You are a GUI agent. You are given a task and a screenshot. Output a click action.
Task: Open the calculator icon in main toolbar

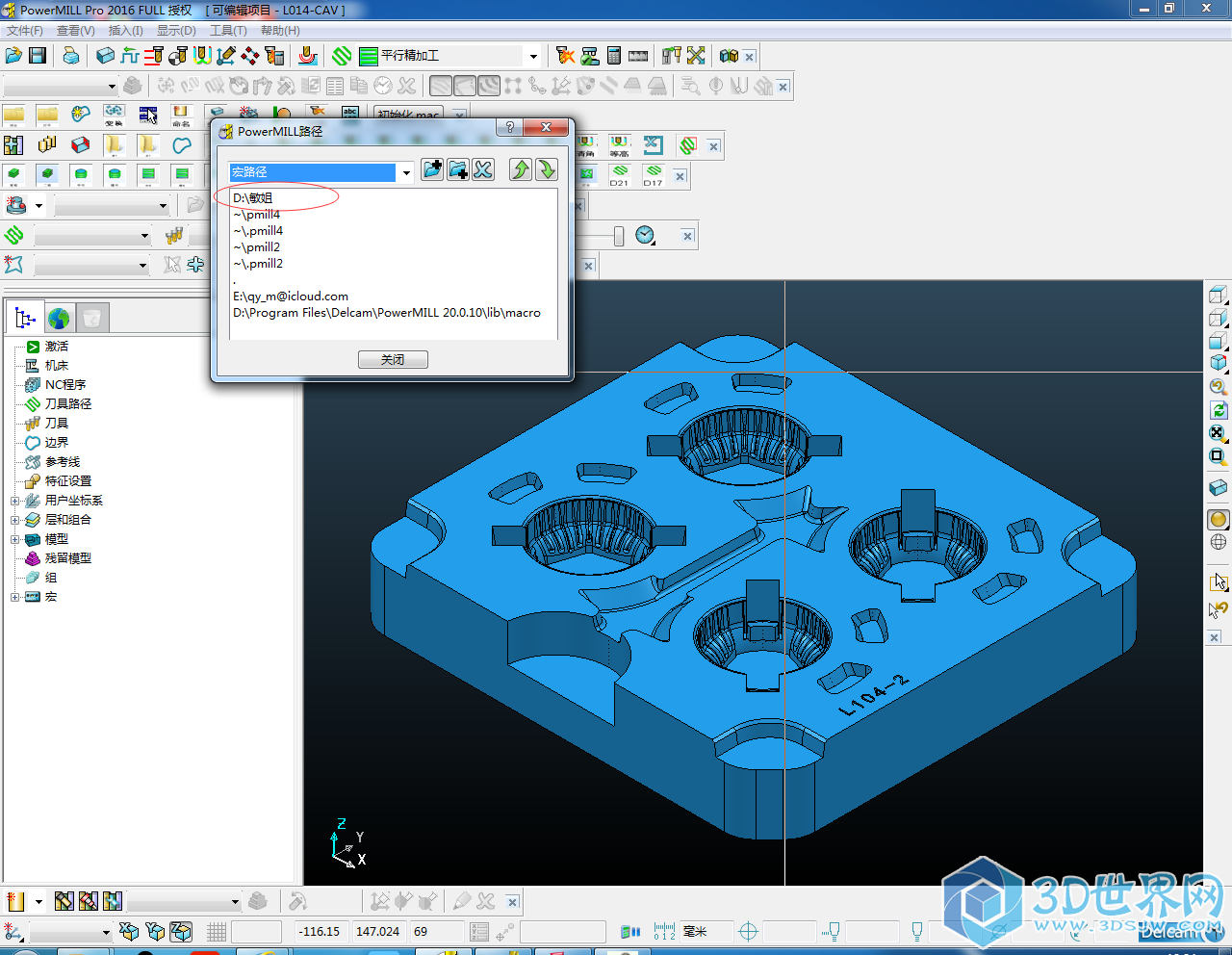(614, 56)
